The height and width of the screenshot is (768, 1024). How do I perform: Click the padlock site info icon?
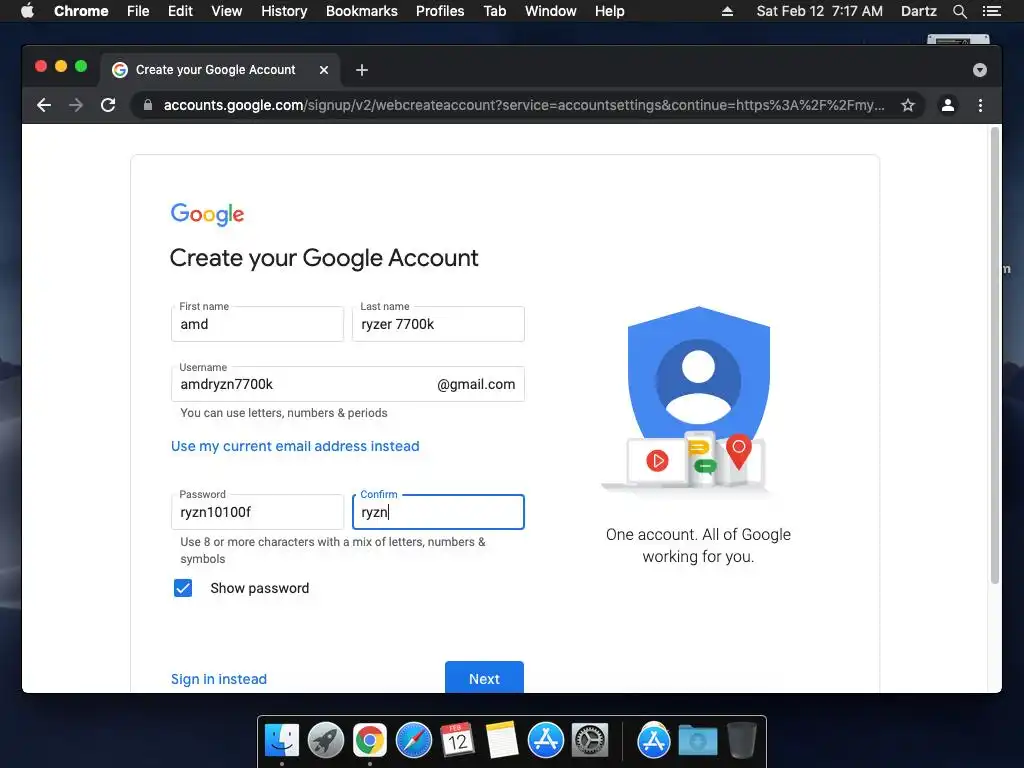(x=148, y=105)
